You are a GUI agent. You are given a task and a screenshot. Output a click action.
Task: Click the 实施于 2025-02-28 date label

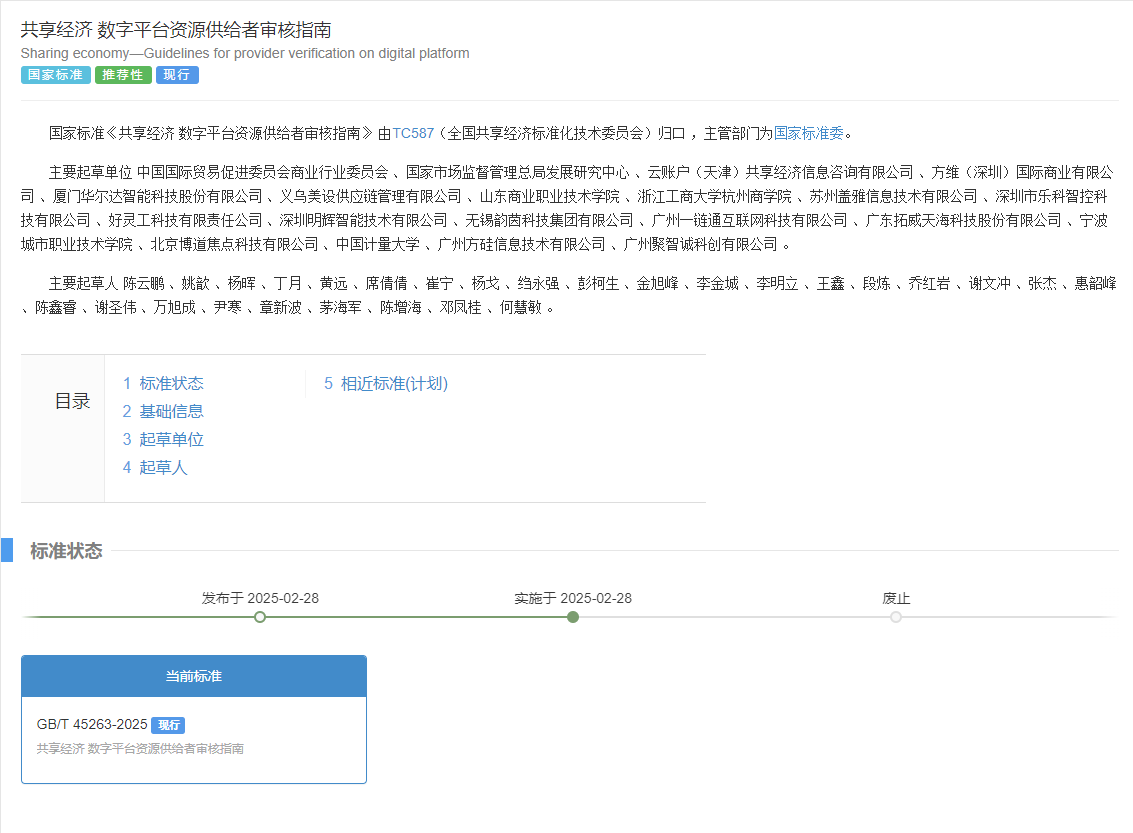(x=573, y=598)
